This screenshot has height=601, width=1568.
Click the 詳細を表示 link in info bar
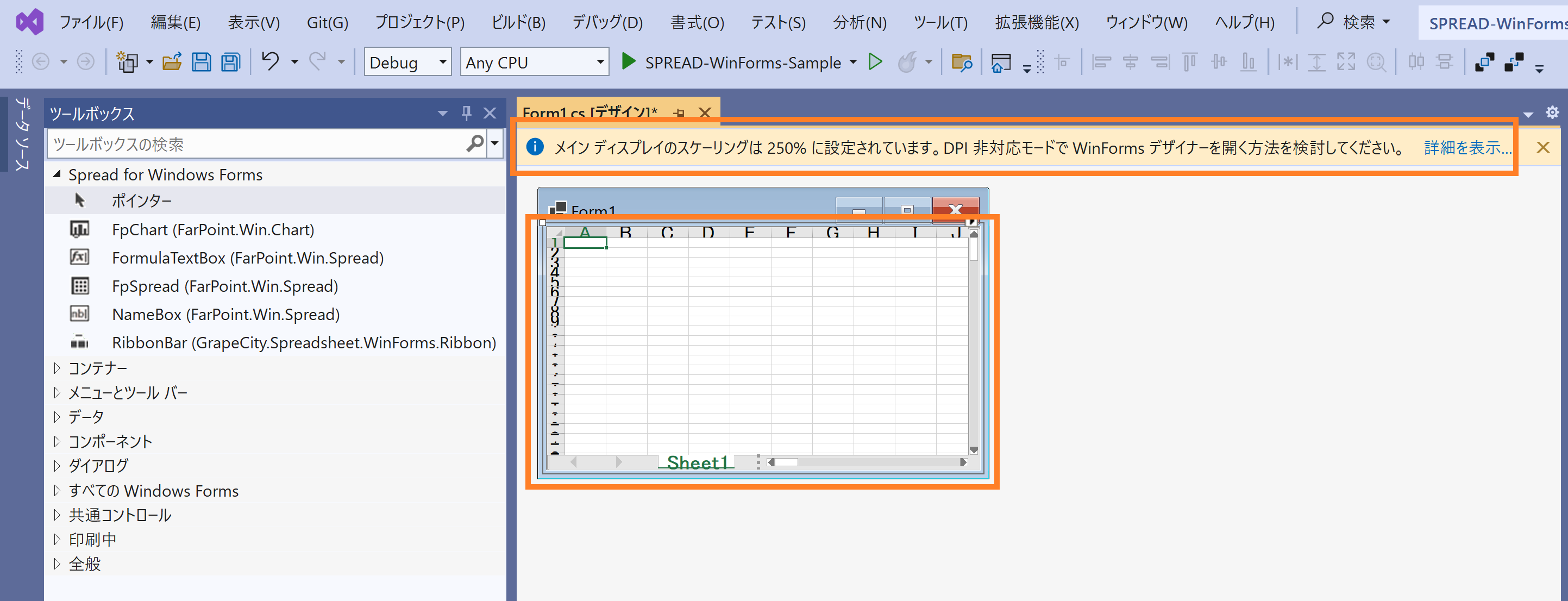point(1467,147)
